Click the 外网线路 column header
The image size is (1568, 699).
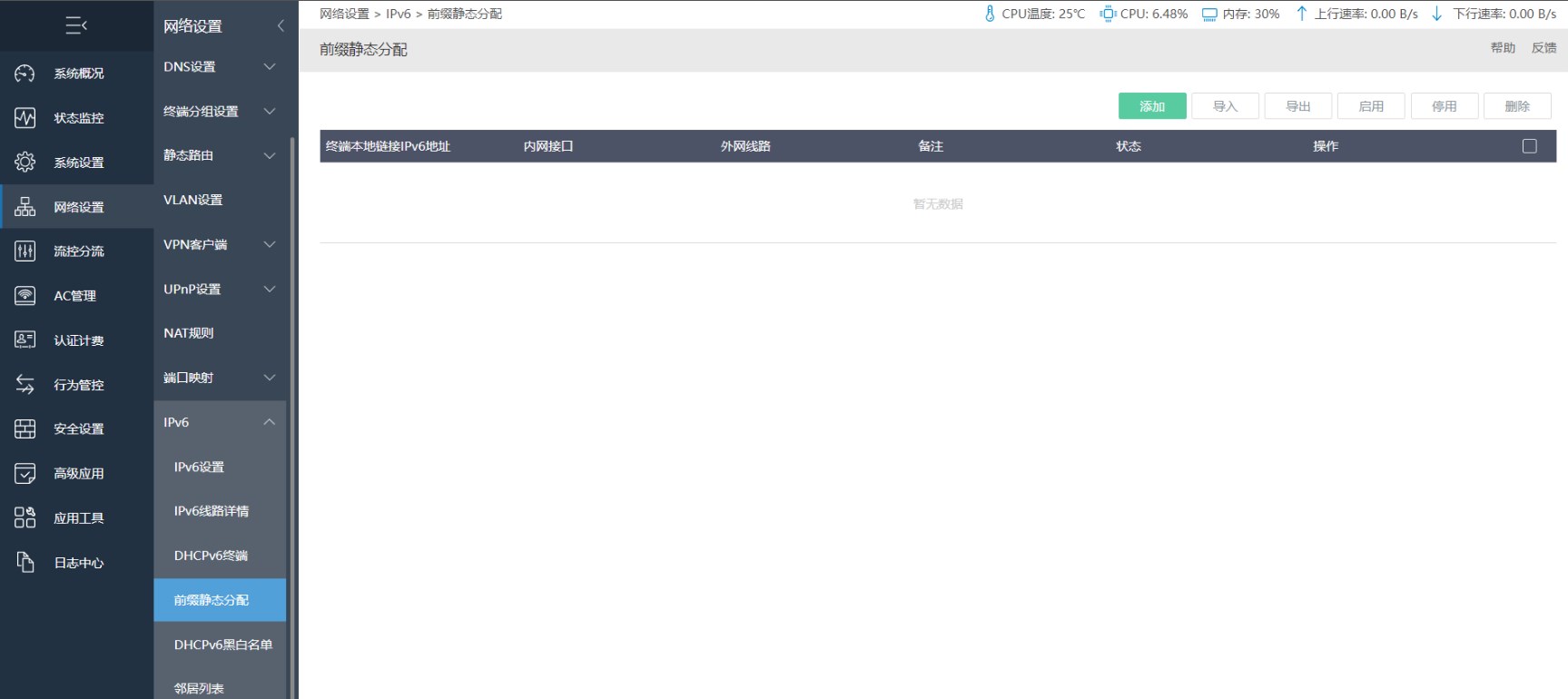(745, 146)
